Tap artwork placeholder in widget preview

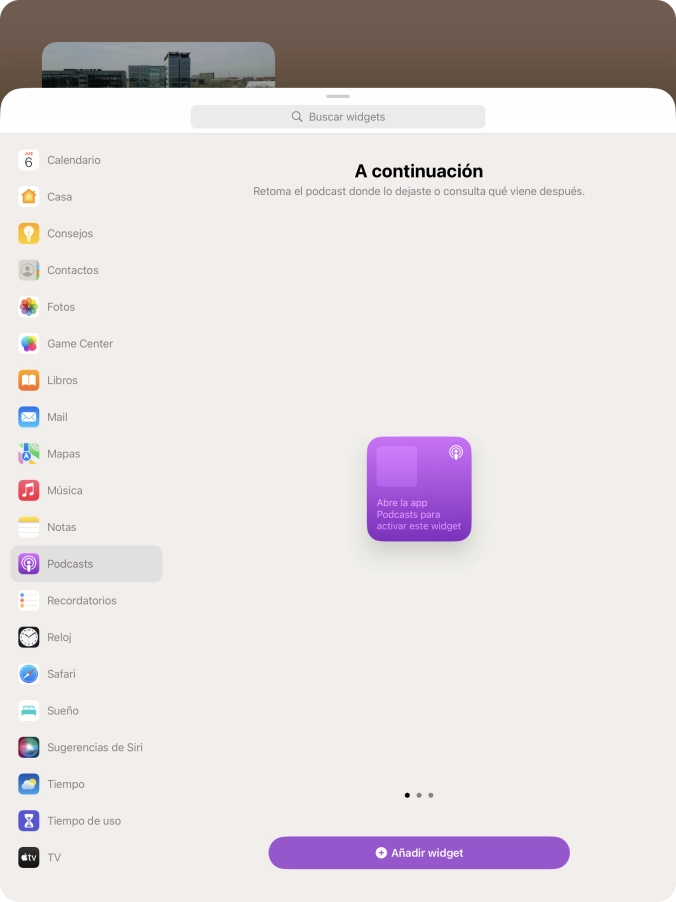click(x=396, y=467)
